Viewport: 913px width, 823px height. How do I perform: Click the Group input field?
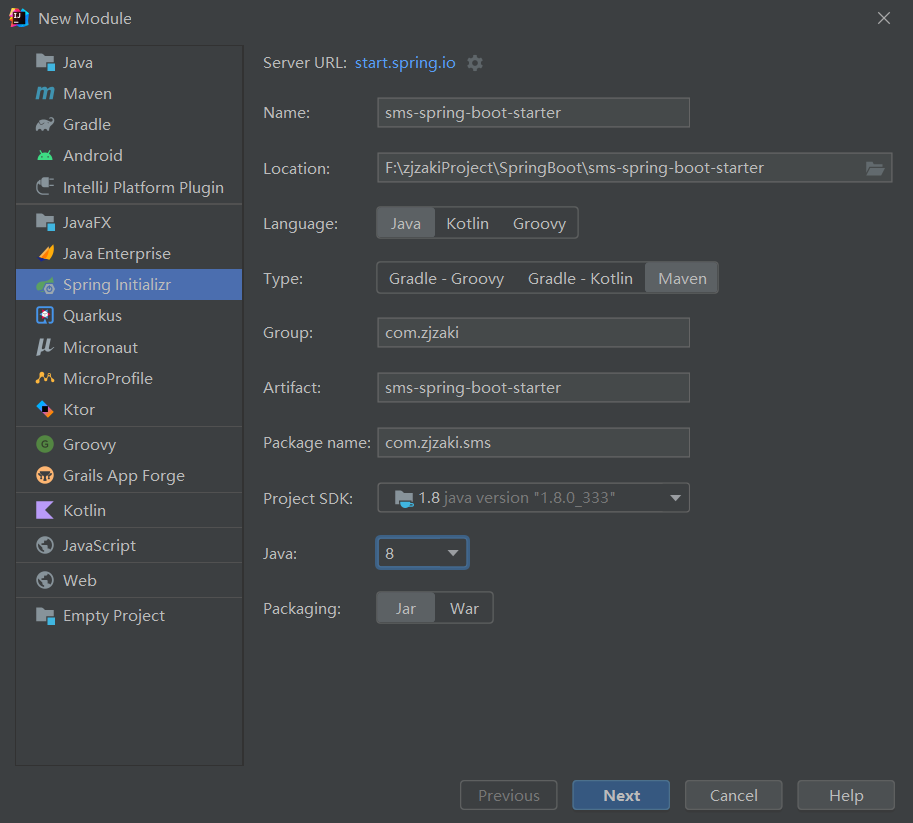tap(533, 333)
